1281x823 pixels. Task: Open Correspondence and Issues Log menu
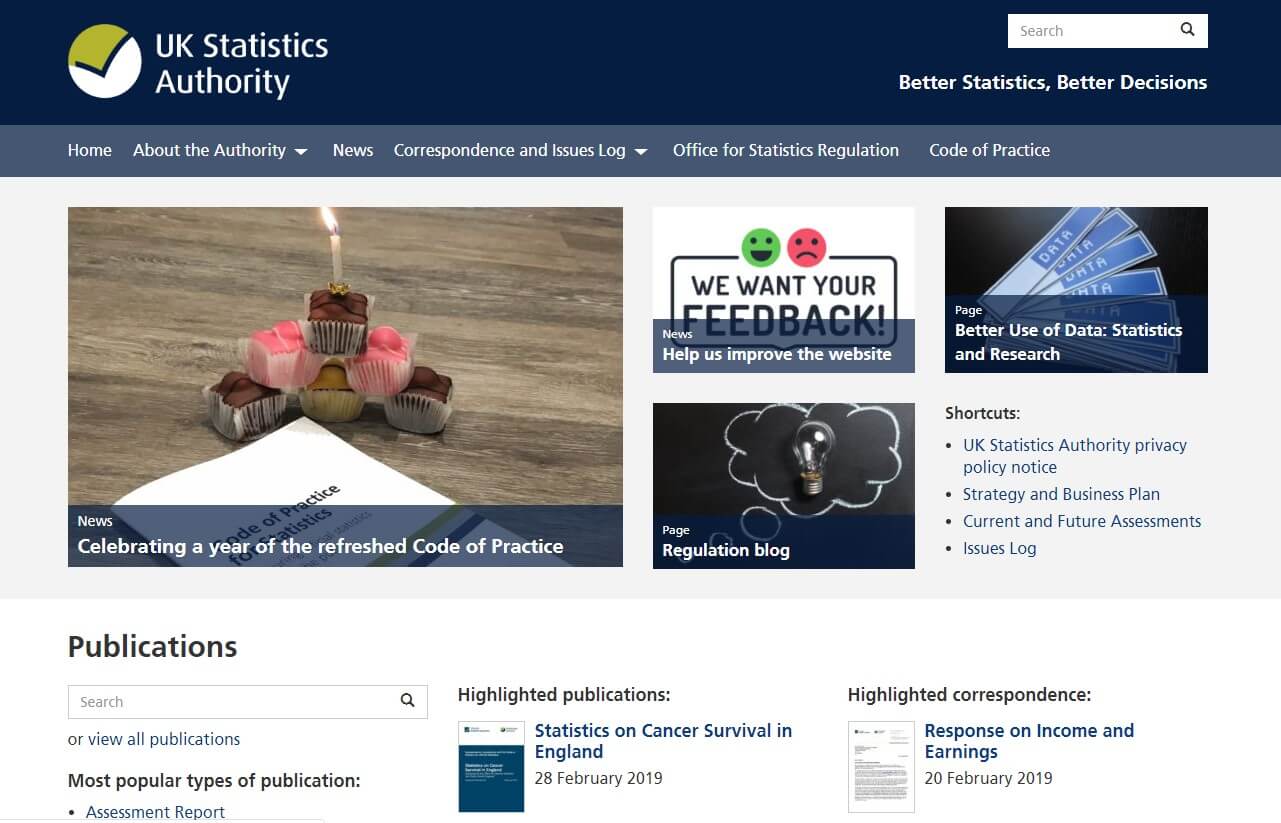click(x=509, y=150)
